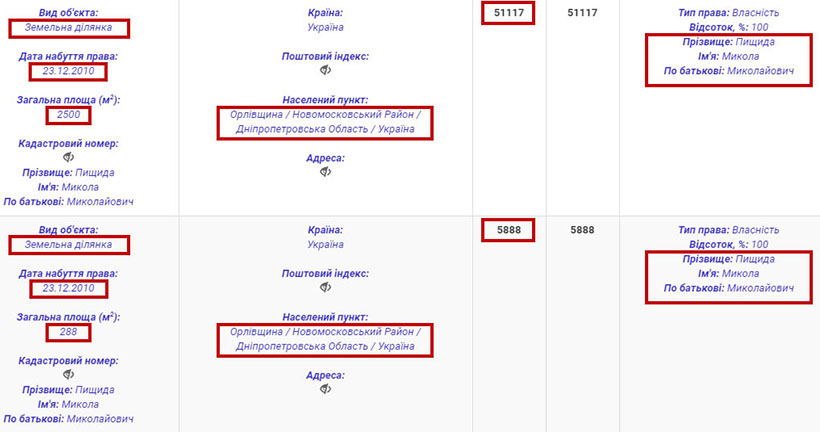Click hidden-eye icon under top row's Кадастровий номер
The image size is (820, 432).
pyautogui.click(x=68, y=158)
